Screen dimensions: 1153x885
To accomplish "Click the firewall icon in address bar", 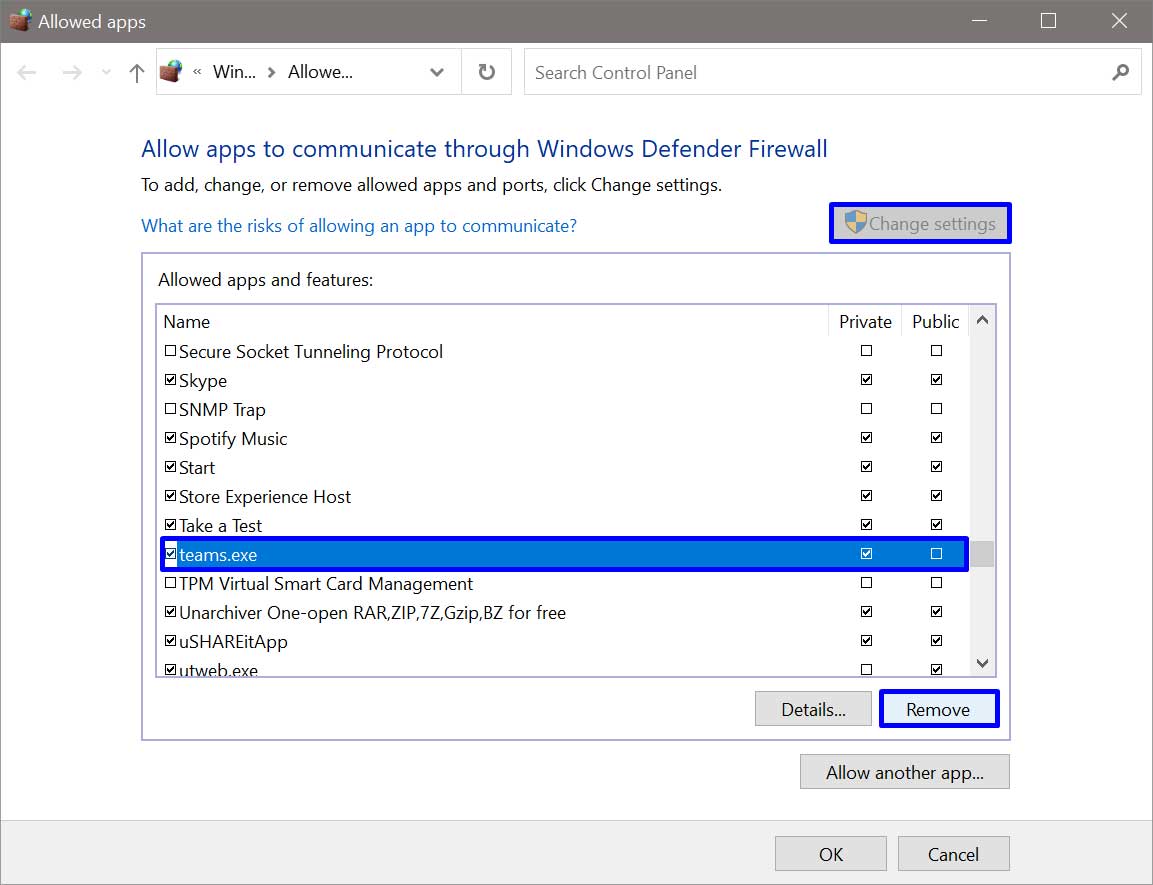I will coord(171,71).
